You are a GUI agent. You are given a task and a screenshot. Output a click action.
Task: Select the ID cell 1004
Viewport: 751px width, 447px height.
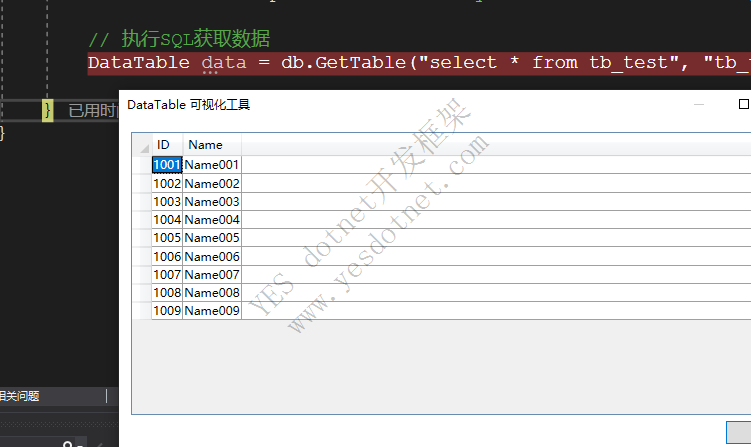point(167,219)
